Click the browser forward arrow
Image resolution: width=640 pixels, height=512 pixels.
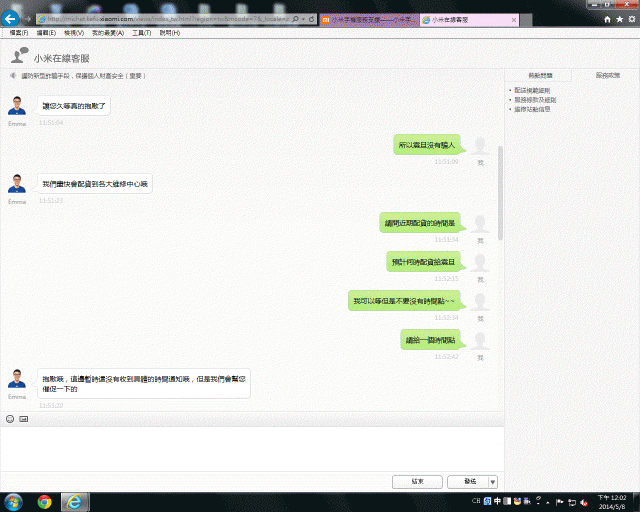coord(27,19)
